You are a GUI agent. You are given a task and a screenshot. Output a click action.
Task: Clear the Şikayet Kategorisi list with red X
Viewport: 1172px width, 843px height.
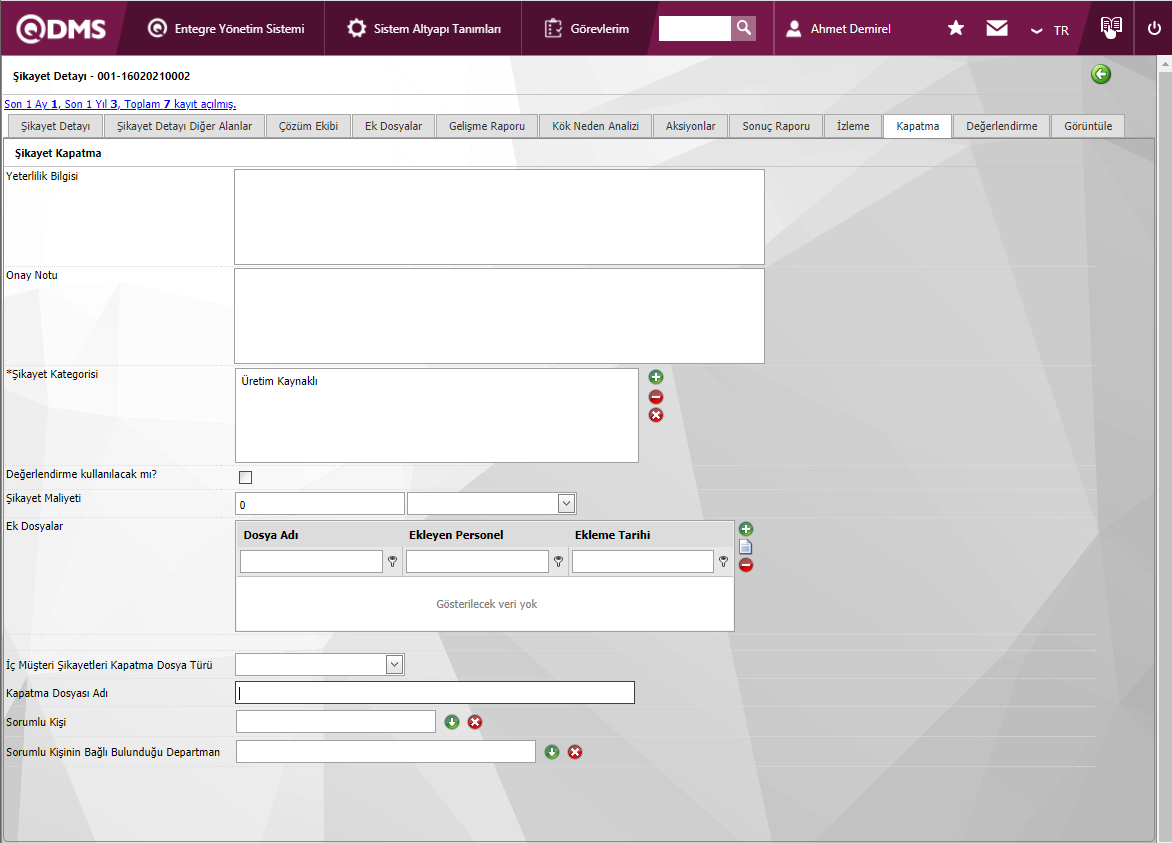(x=656, y=415)
